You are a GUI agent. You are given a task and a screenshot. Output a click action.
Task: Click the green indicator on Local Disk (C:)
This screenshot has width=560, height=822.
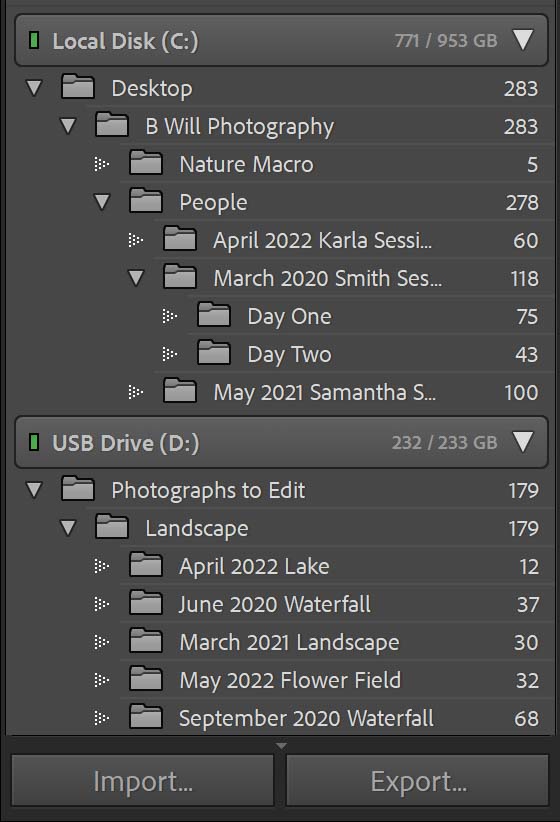point(34,40)
